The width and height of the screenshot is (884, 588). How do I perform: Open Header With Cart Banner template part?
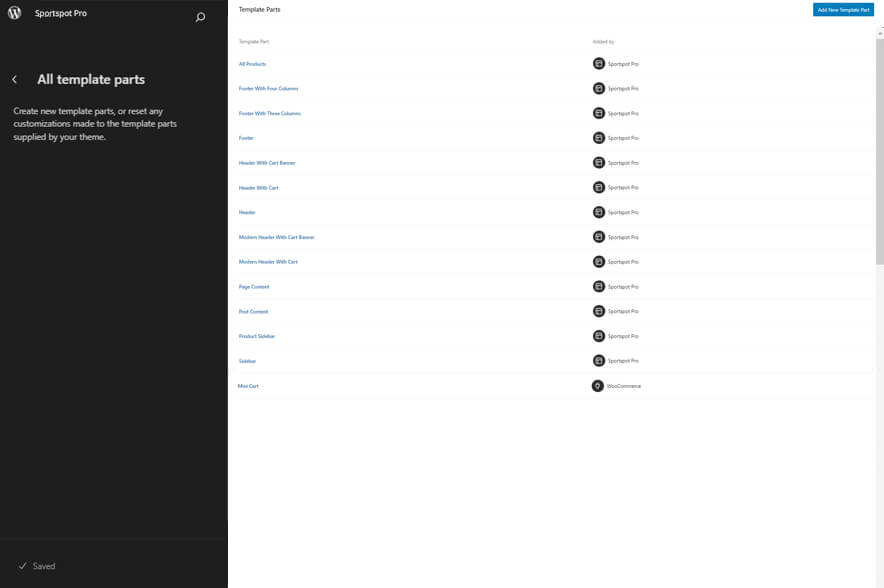[267, 163]
